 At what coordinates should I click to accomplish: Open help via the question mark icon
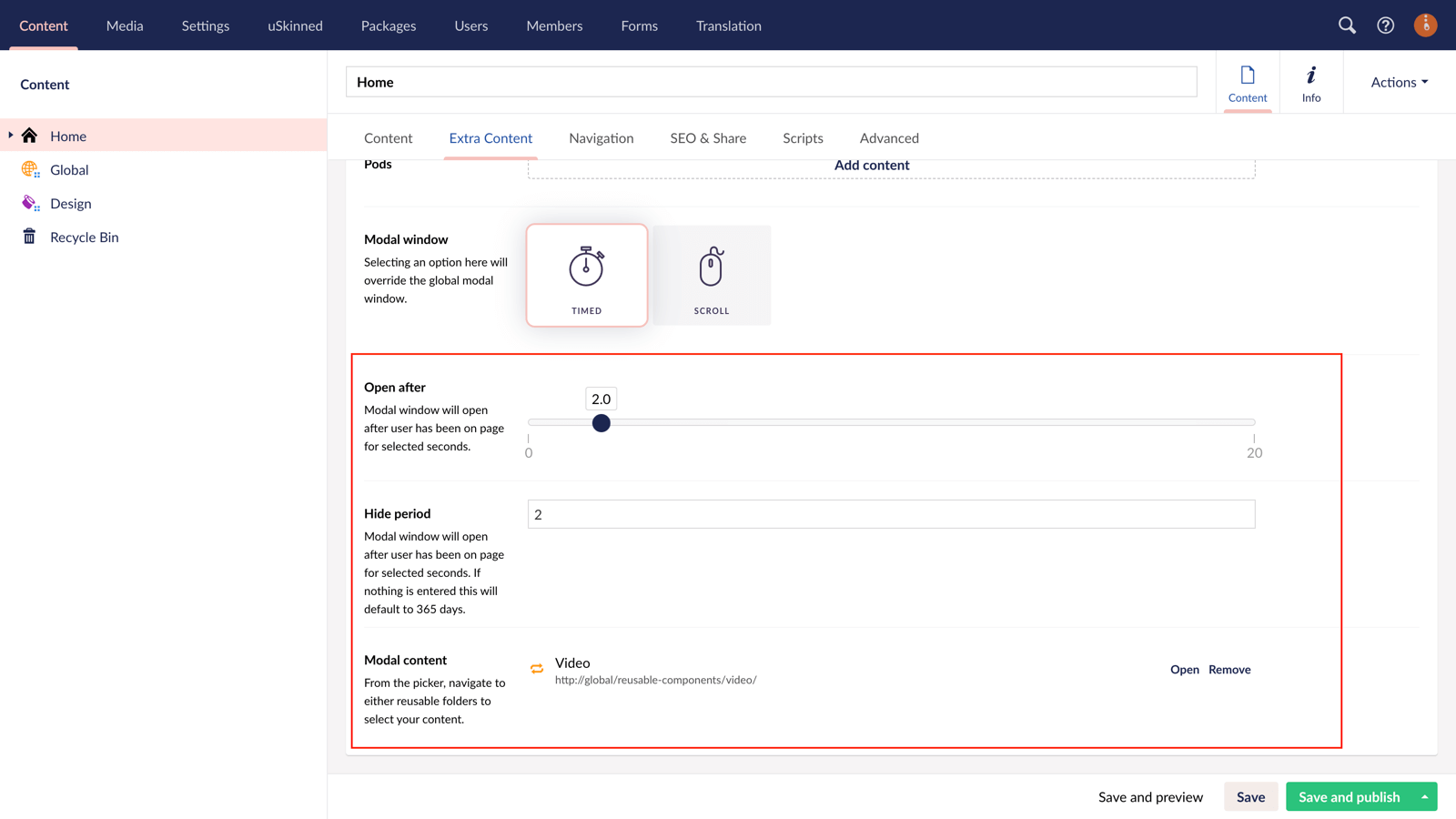[x=1385, y=25]
